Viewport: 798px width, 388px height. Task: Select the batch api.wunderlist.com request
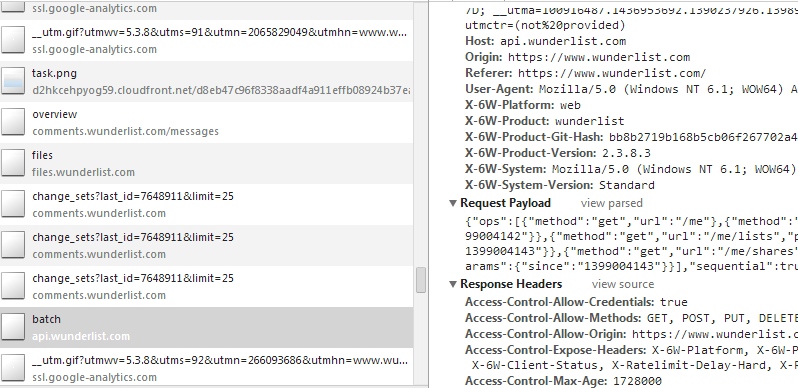(x=207, y=327)
